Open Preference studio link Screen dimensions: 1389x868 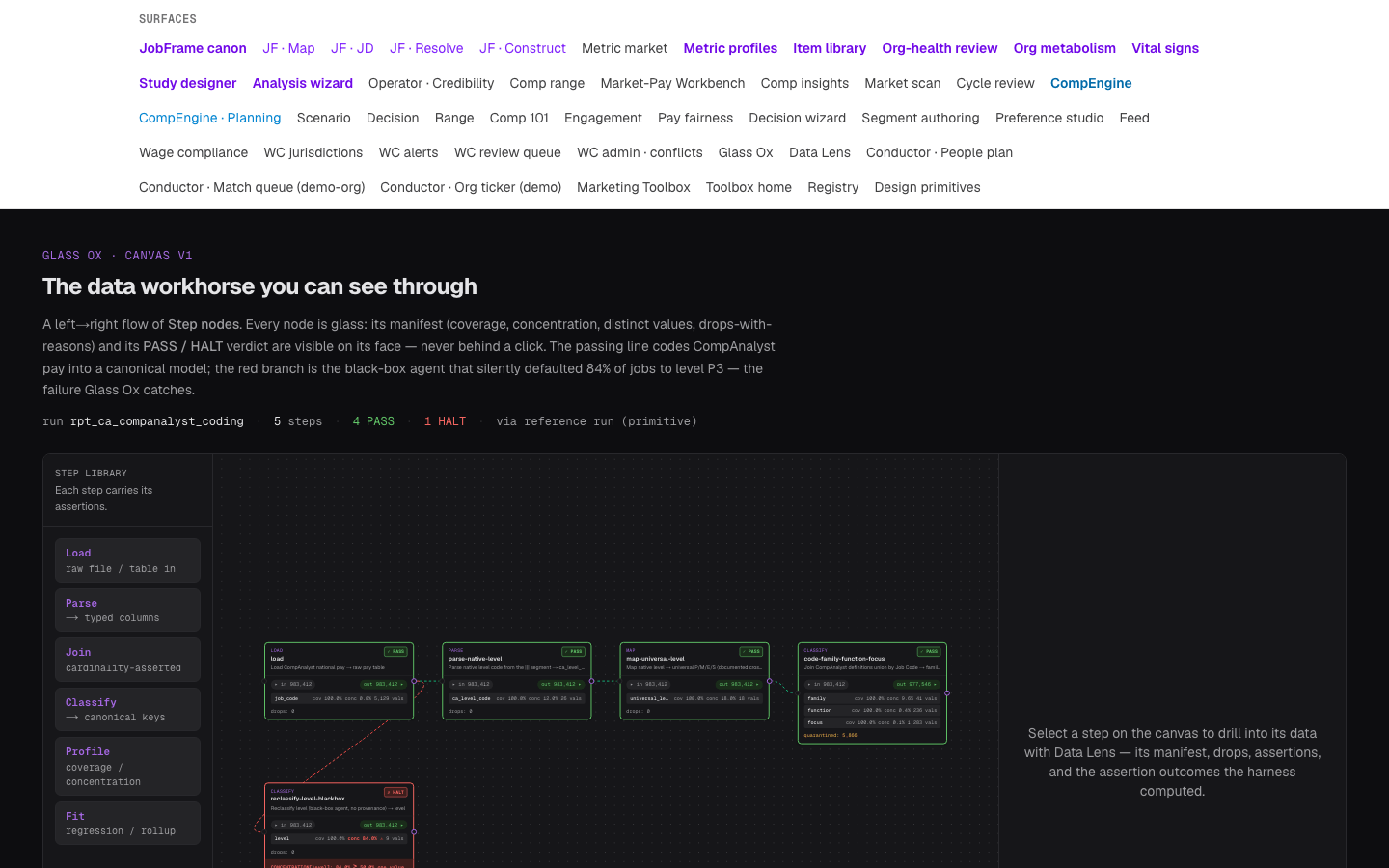(x=1049, y=118)
